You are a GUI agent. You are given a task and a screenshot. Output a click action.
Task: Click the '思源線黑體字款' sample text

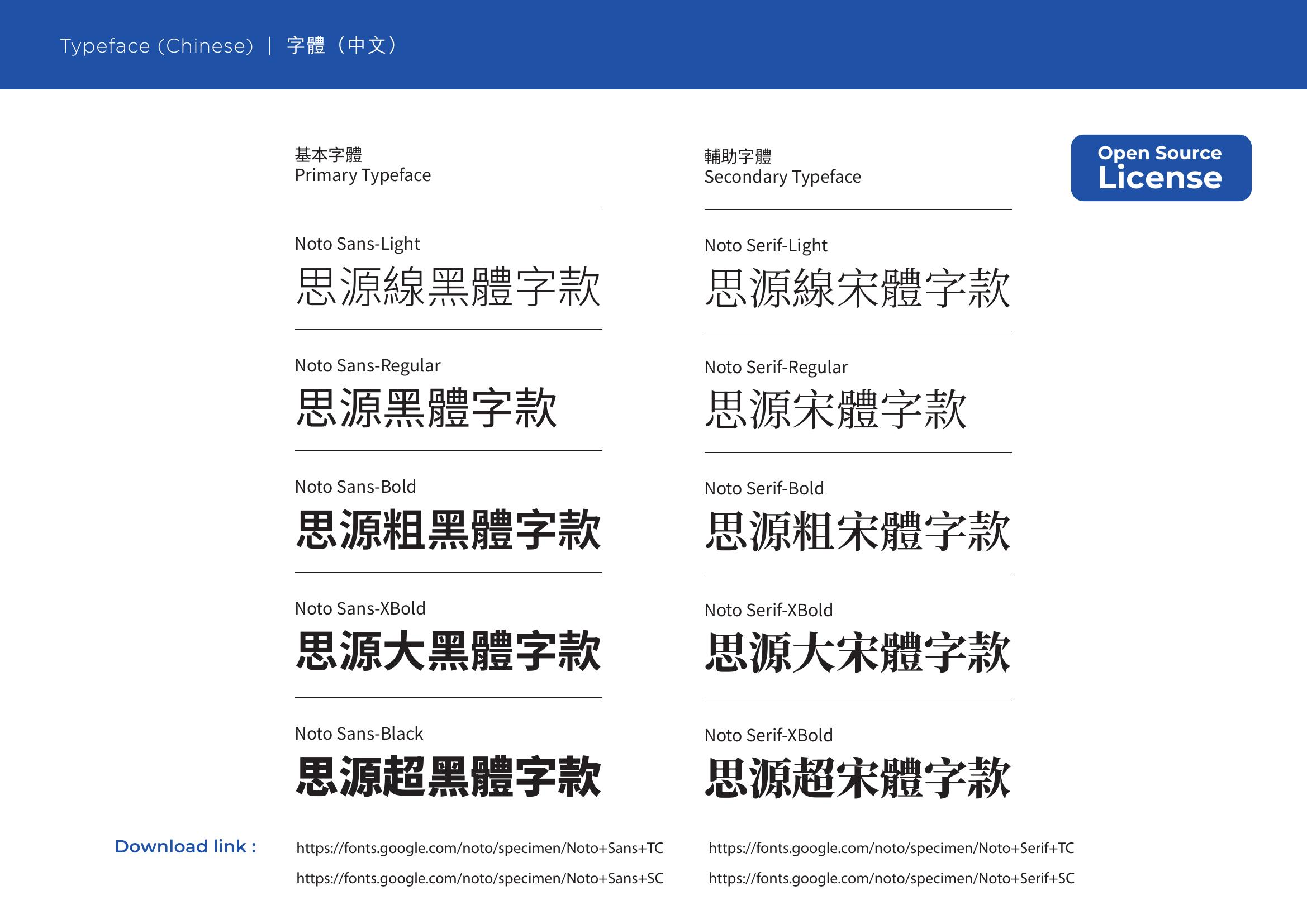(449, 287)
